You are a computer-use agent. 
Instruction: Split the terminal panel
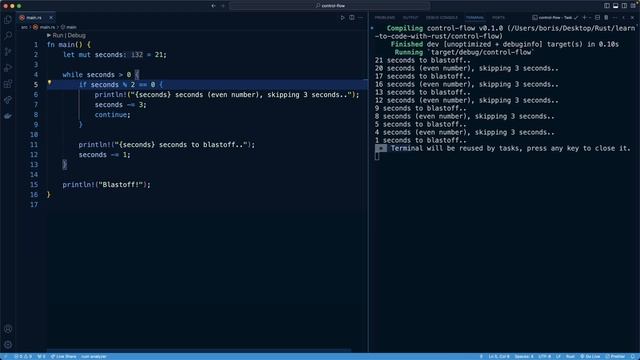pos(597,18)
